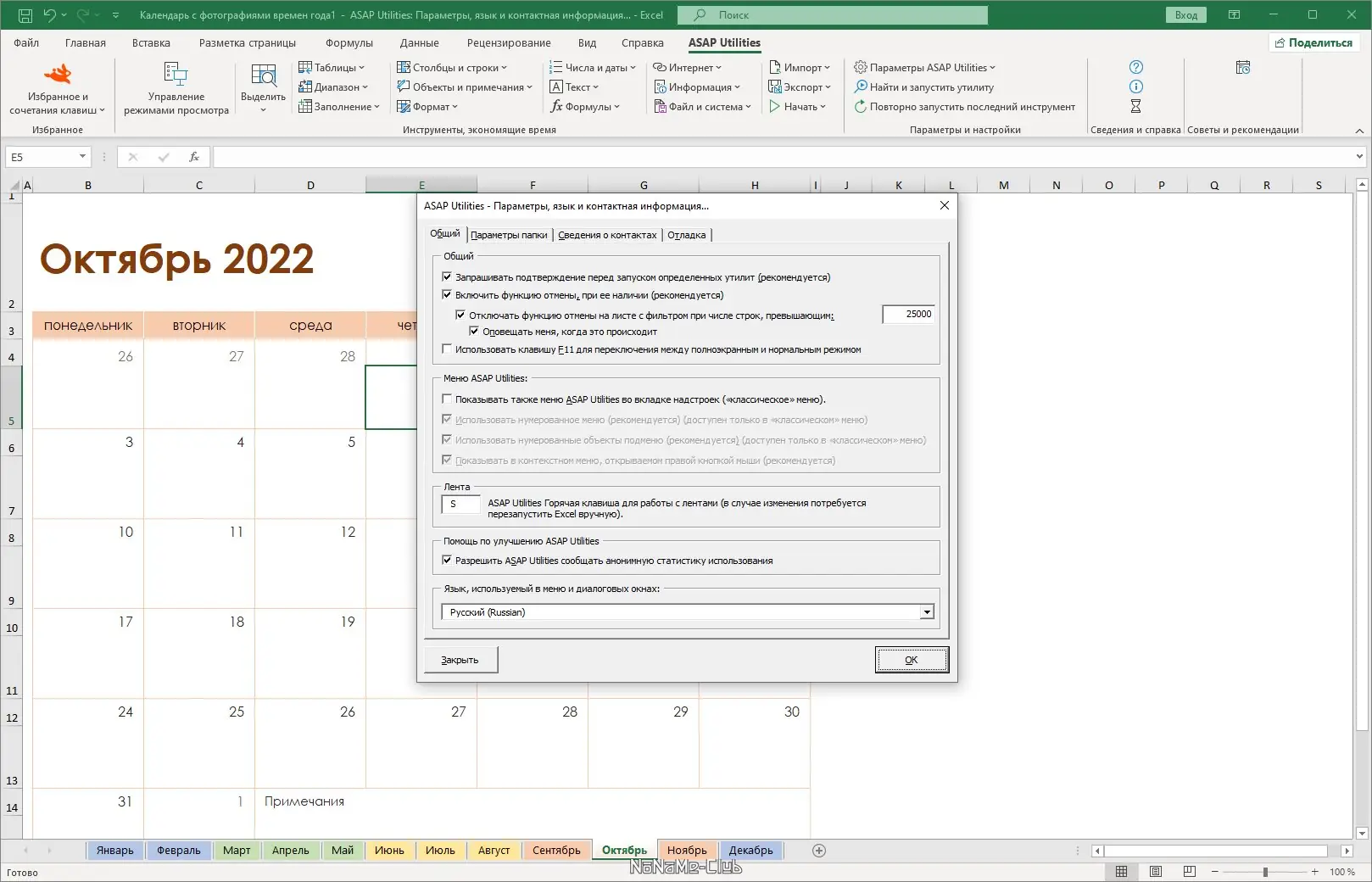
Task: Switch to Сведения о контактах dialog tab
Action: (607, 235)
